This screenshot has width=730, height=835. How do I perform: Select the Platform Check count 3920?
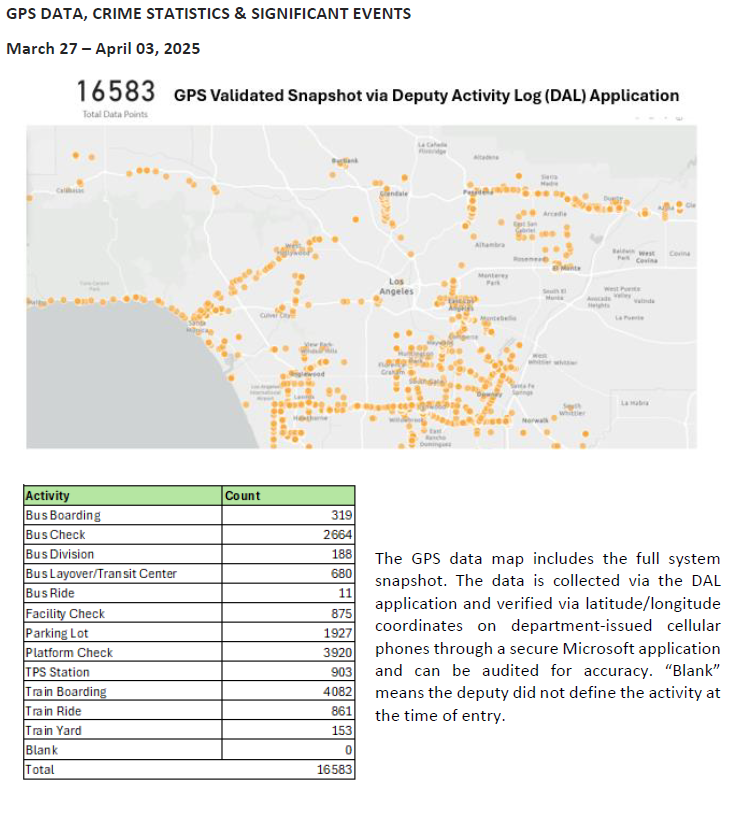coord(335,653)
